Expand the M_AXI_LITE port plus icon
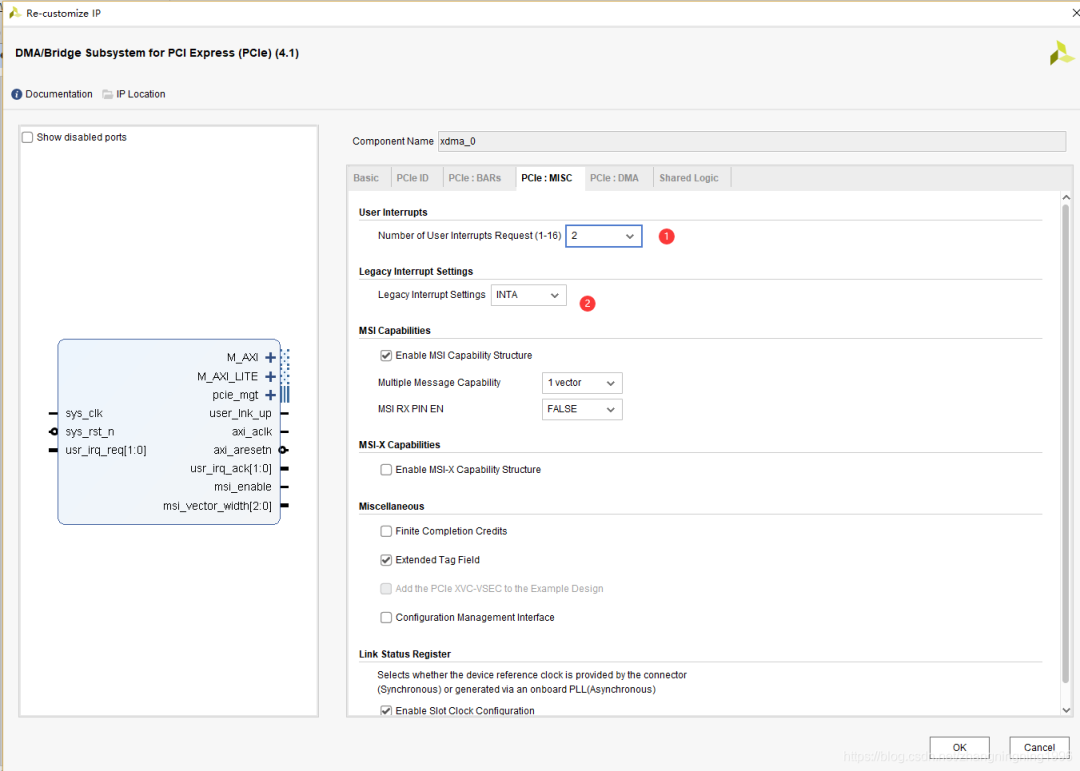 (270, 377)
